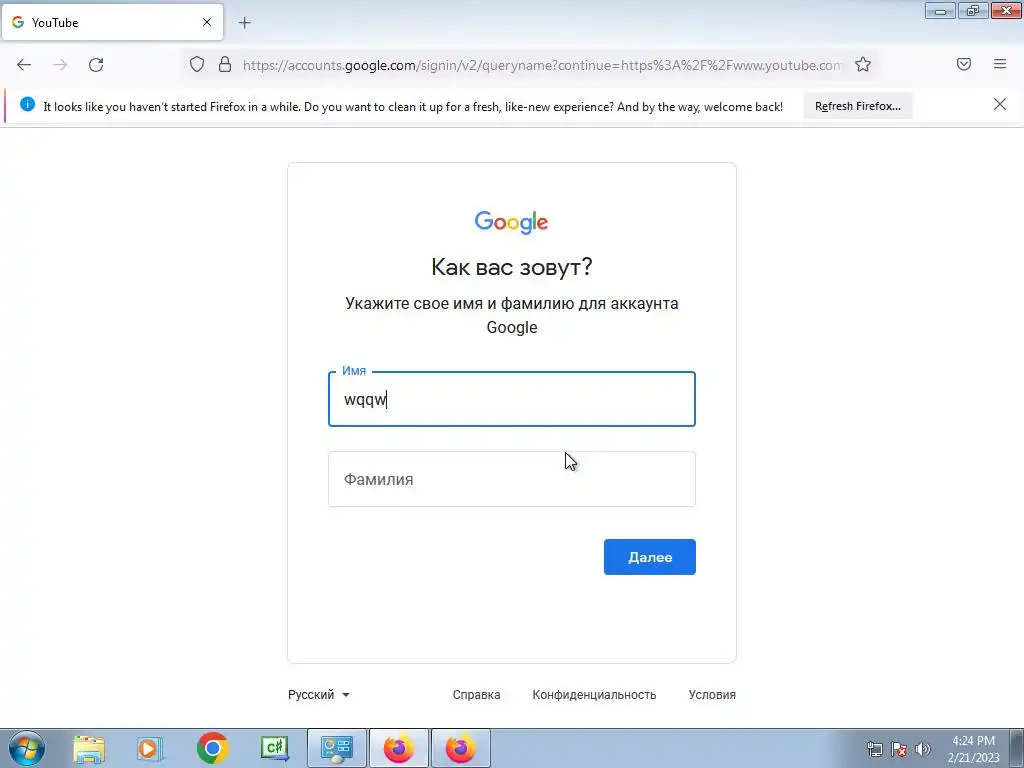Switch to the Control Panel taskbar window
Image resolution: width=1024 pixels, height=768 pixels.
pyautogui.click(x=337, y=748)
